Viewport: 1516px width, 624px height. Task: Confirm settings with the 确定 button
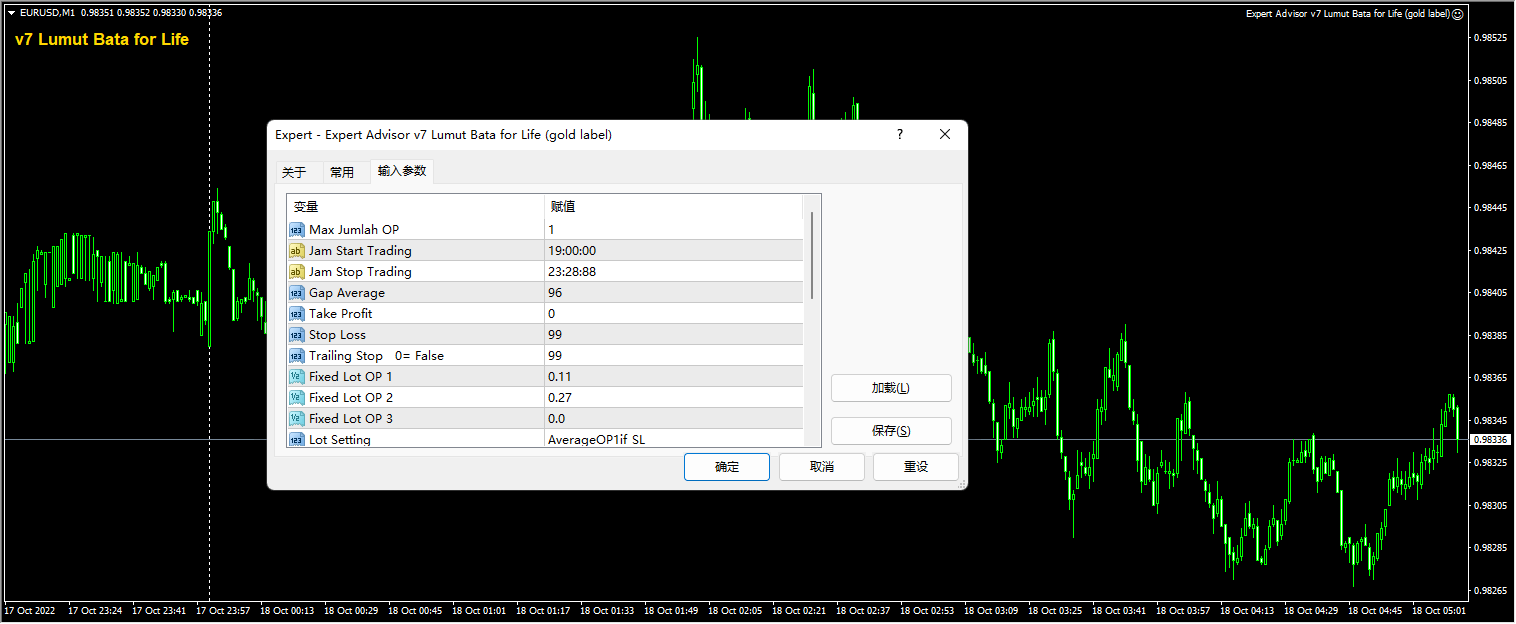click(726, 466)
